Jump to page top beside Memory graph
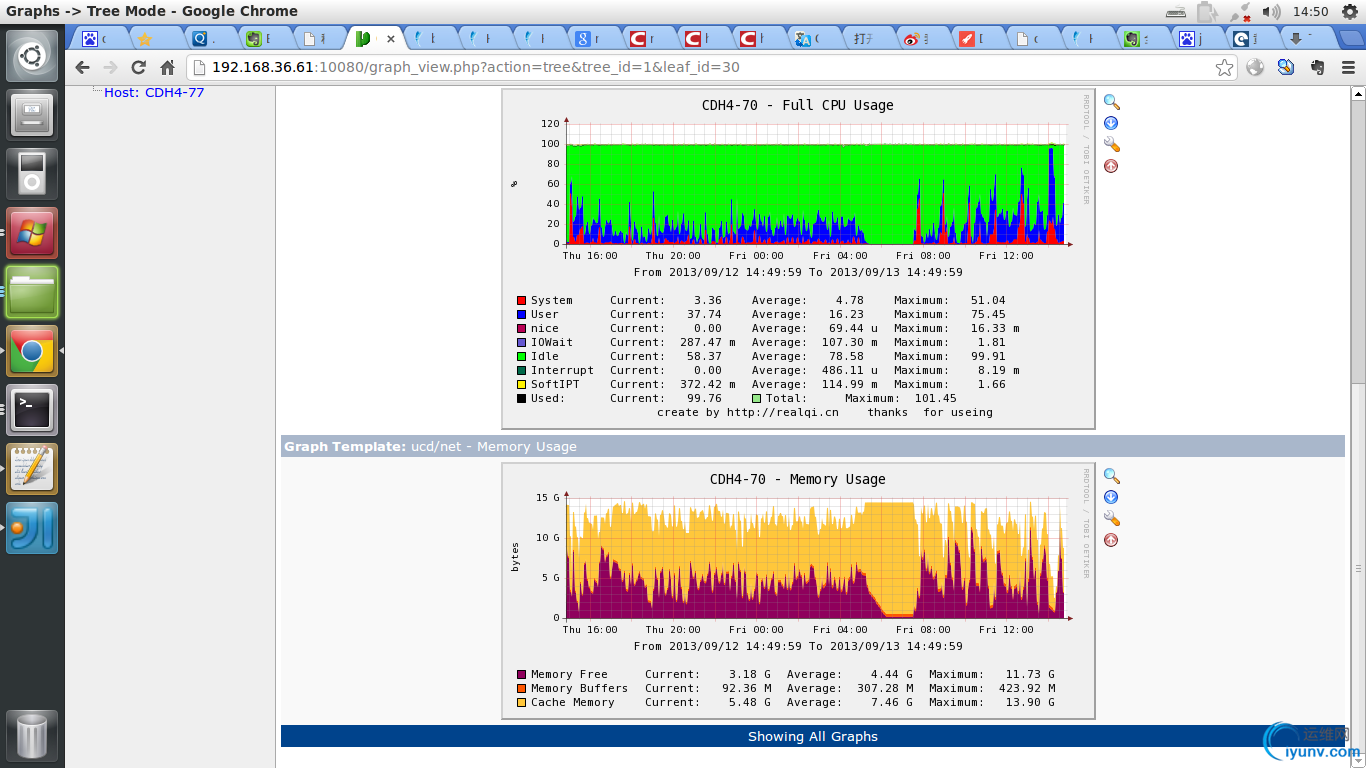This screenshot has height=768, width=1366. pos(1111,540)
